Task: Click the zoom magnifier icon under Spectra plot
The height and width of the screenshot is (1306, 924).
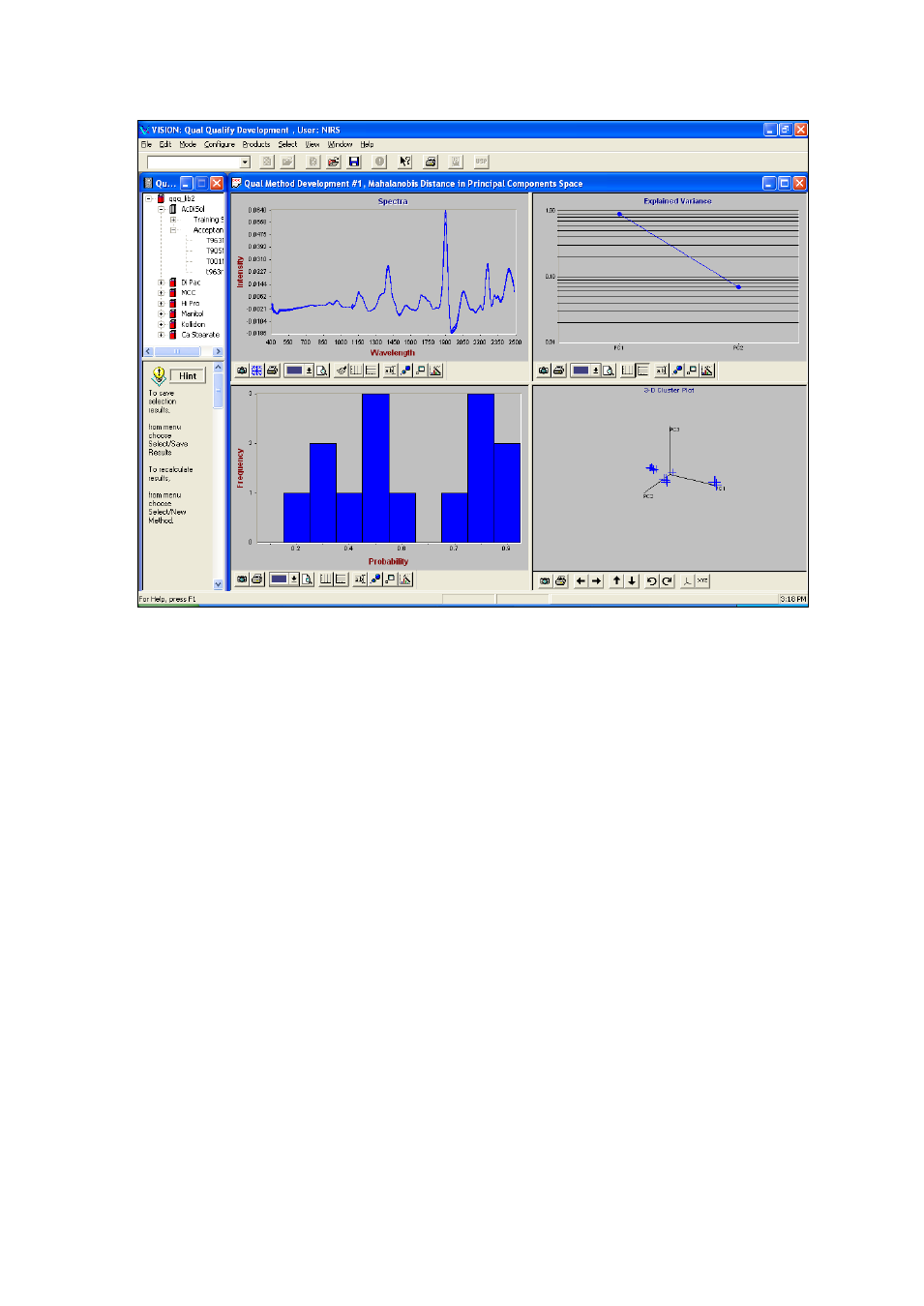Action: point(322,371)
